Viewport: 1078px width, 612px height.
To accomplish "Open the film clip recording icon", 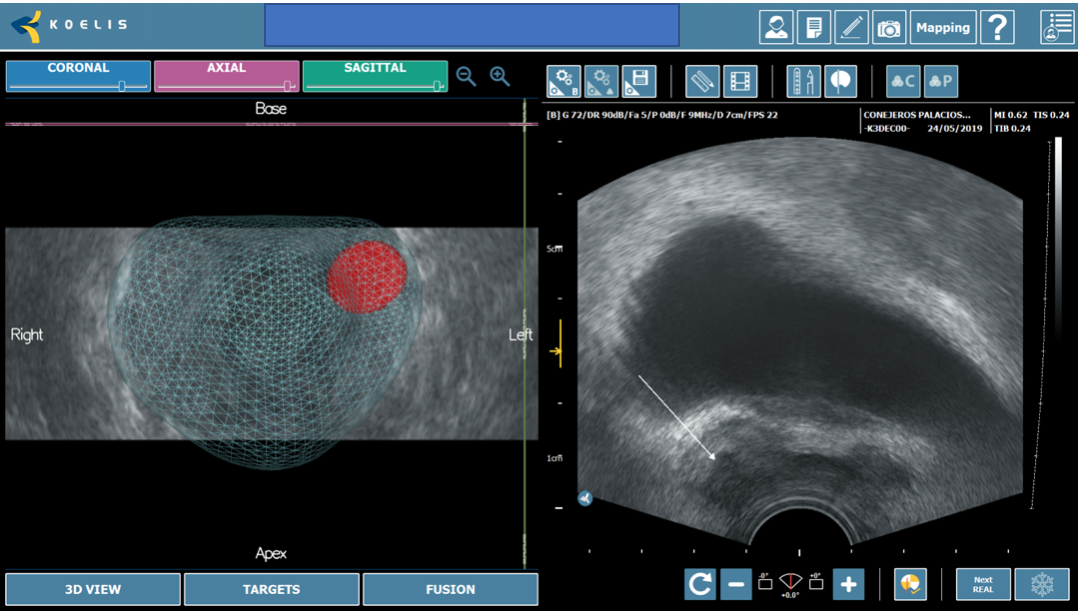I will (x=740, y=81).
